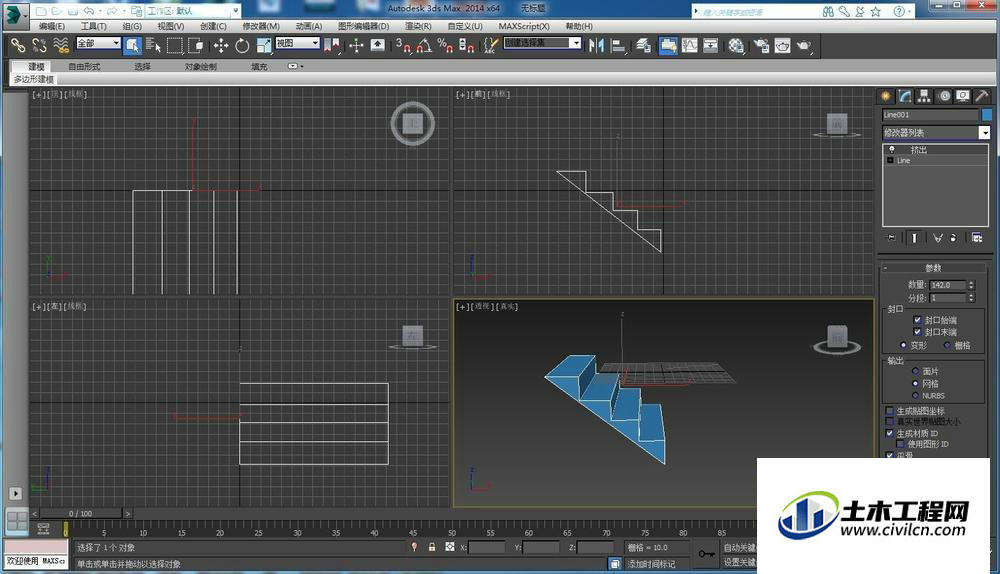The height and width of the screenshot is (574, 1000).
Task: Click the Line001 object color swatch
Action: [987, 115]
